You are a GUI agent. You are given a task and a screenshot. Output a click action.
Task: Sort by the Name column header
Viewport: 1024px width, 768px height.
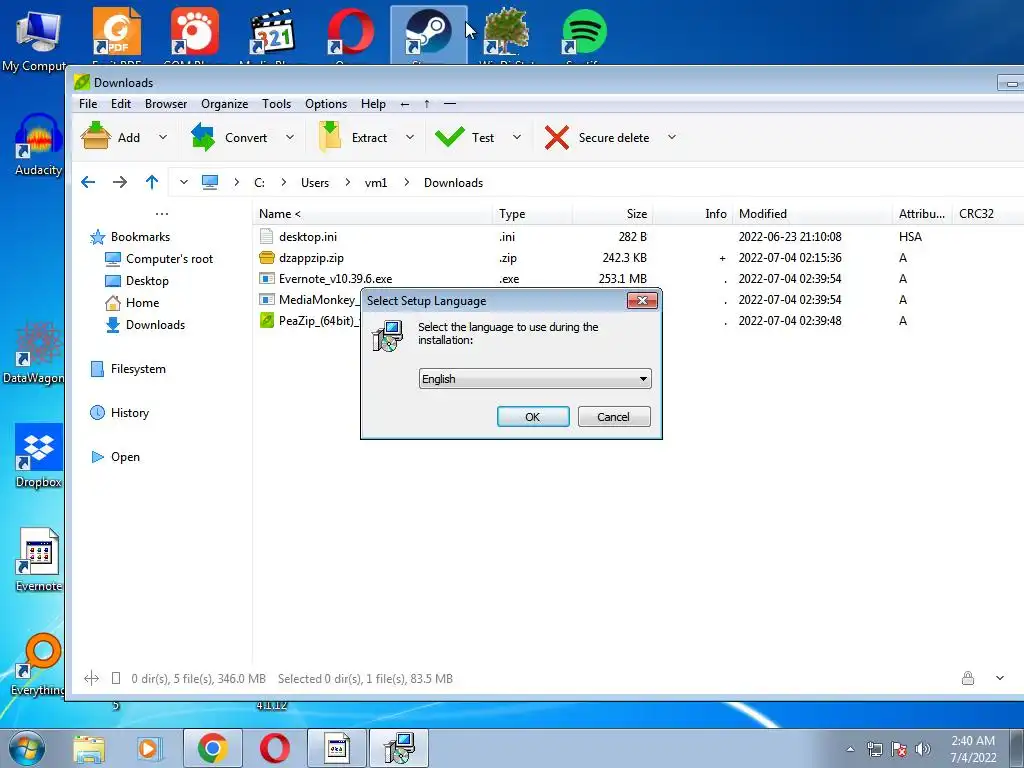pos(372,214)
